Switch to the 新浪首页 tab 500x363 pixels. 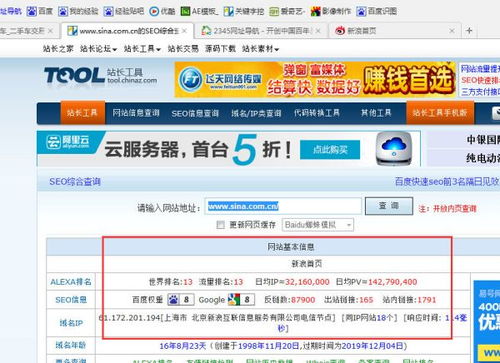(396, 31)
